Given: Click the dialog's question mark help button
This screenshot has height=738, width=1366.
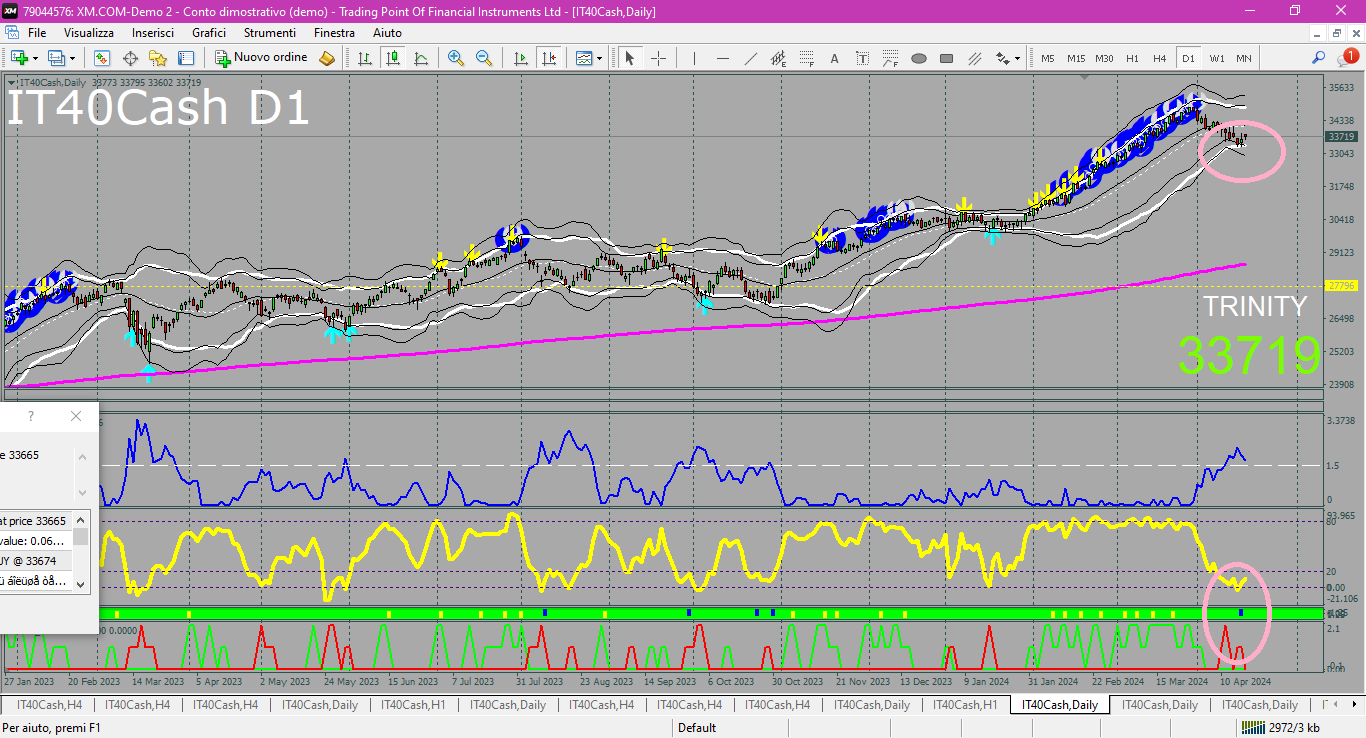Looking at the screenshot, I should 31,416.
